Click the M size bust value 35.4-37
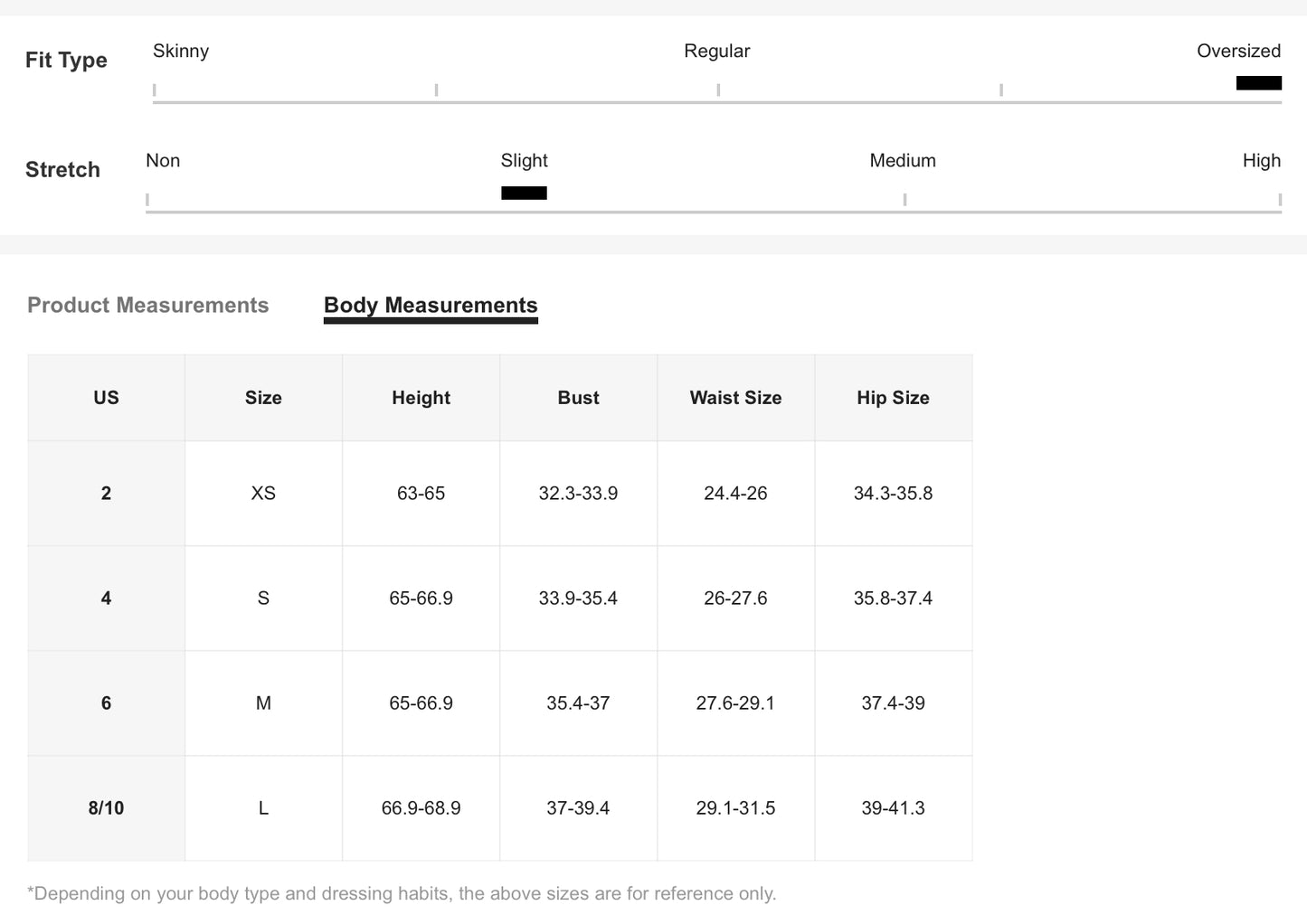The width and height of the screenshot is (1307, 924). click(x=578, y=703)
